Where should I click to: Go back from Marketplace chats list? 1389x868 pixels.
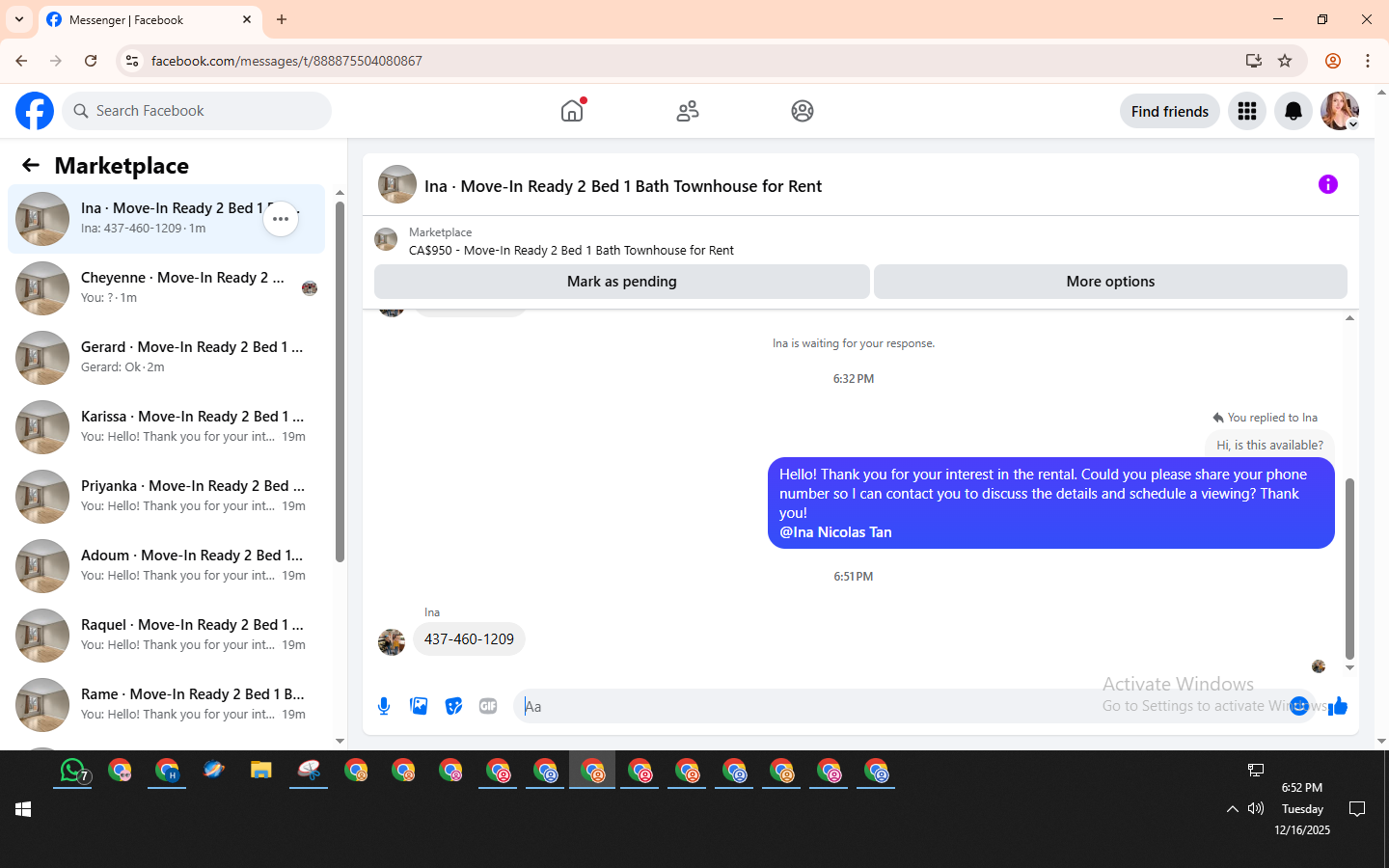31,165
